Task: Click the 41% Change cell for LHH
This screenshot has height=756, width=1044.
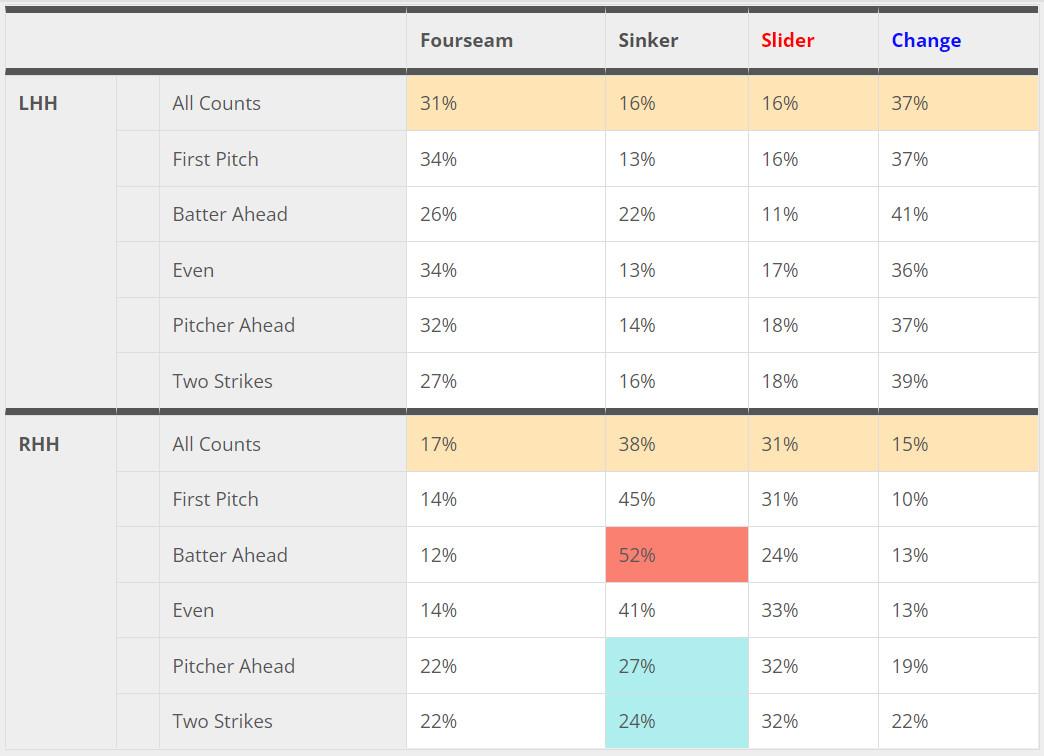Action: pyautogui.click(x=910, y=214)
